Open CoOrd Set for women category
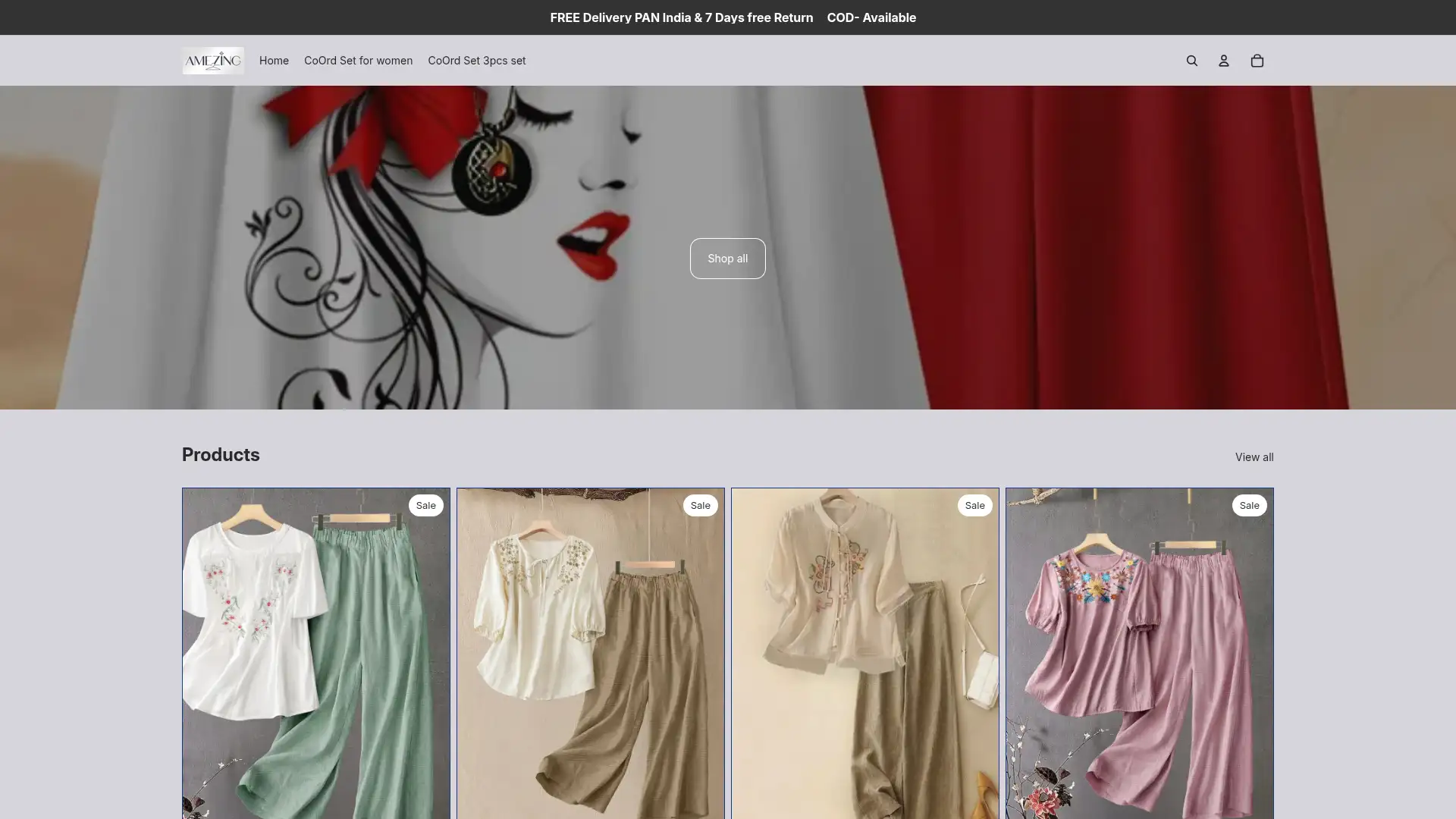The height and width of the screenshot is (819, 1456). (x=358, y=60)
